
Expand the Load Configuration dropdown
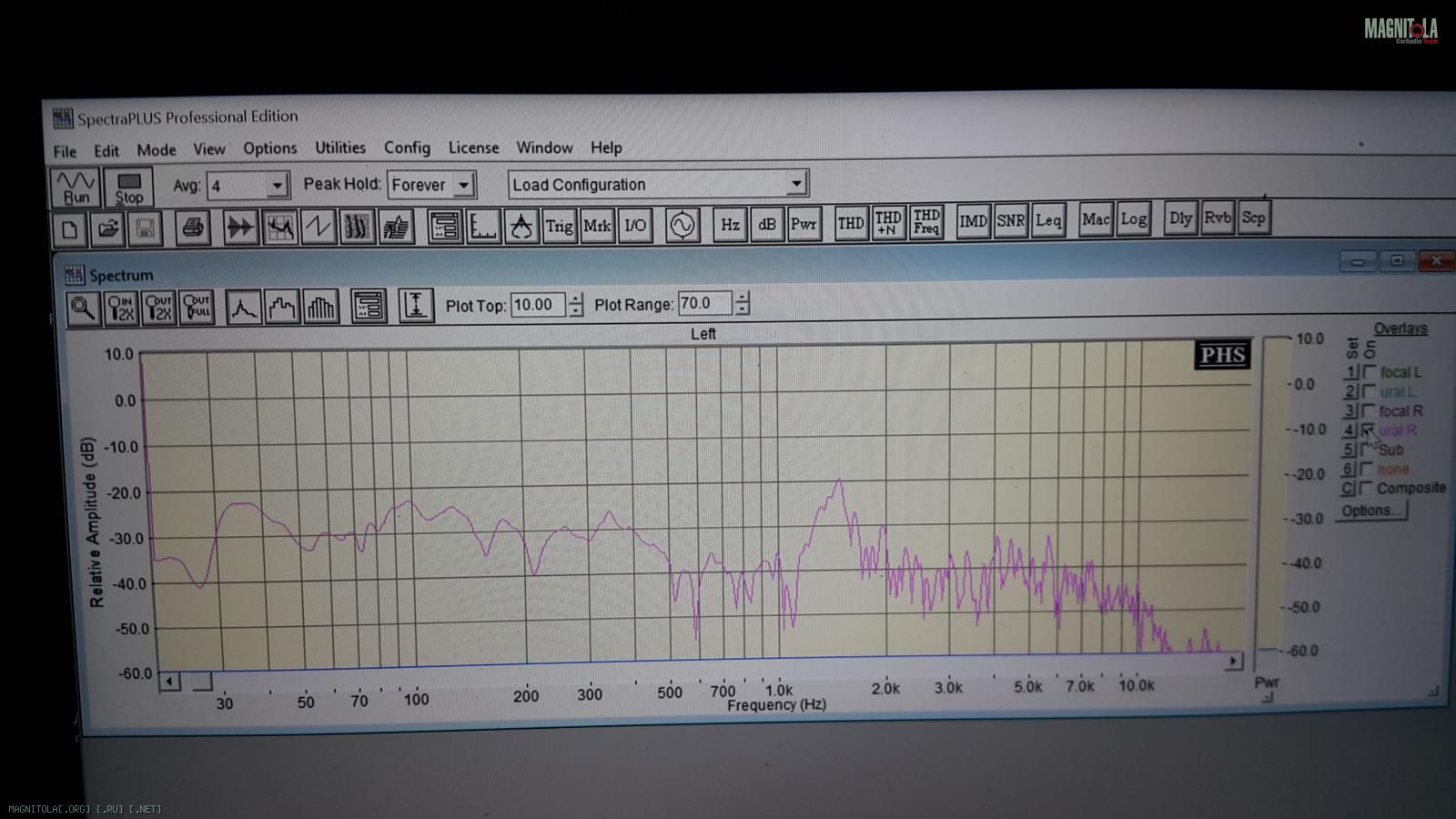tap(796, 183)
